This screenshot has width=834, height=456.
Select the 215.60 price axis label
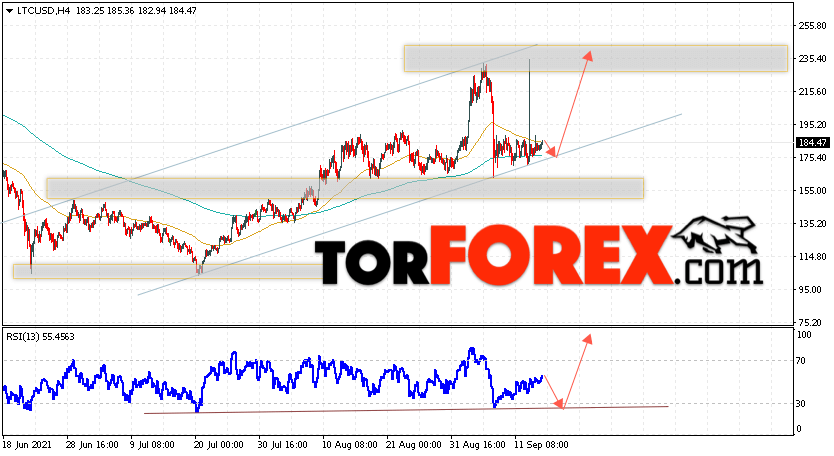point(813,92)
